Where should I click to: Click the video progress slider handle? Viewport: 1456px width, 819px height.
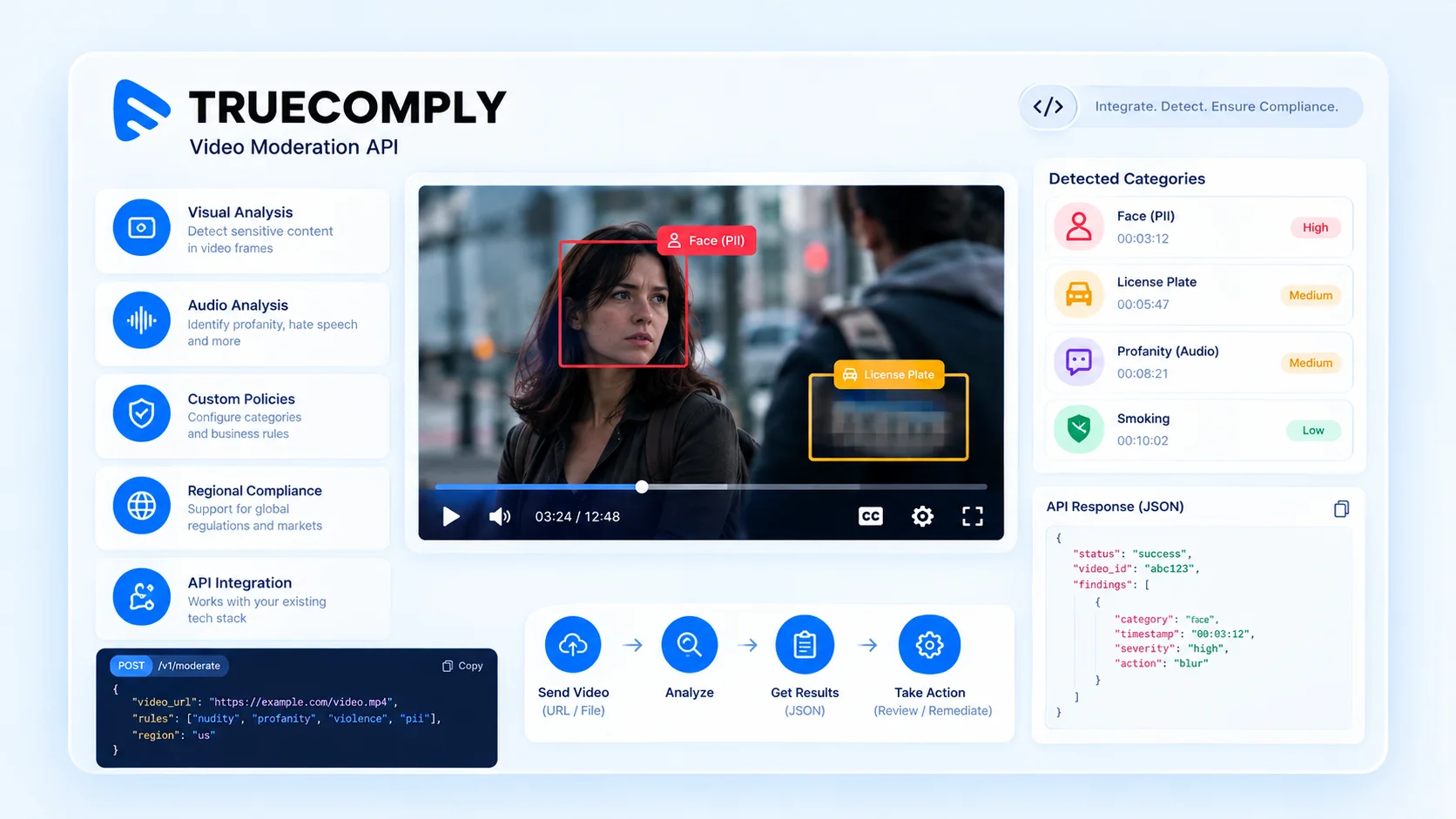point(642,487)
